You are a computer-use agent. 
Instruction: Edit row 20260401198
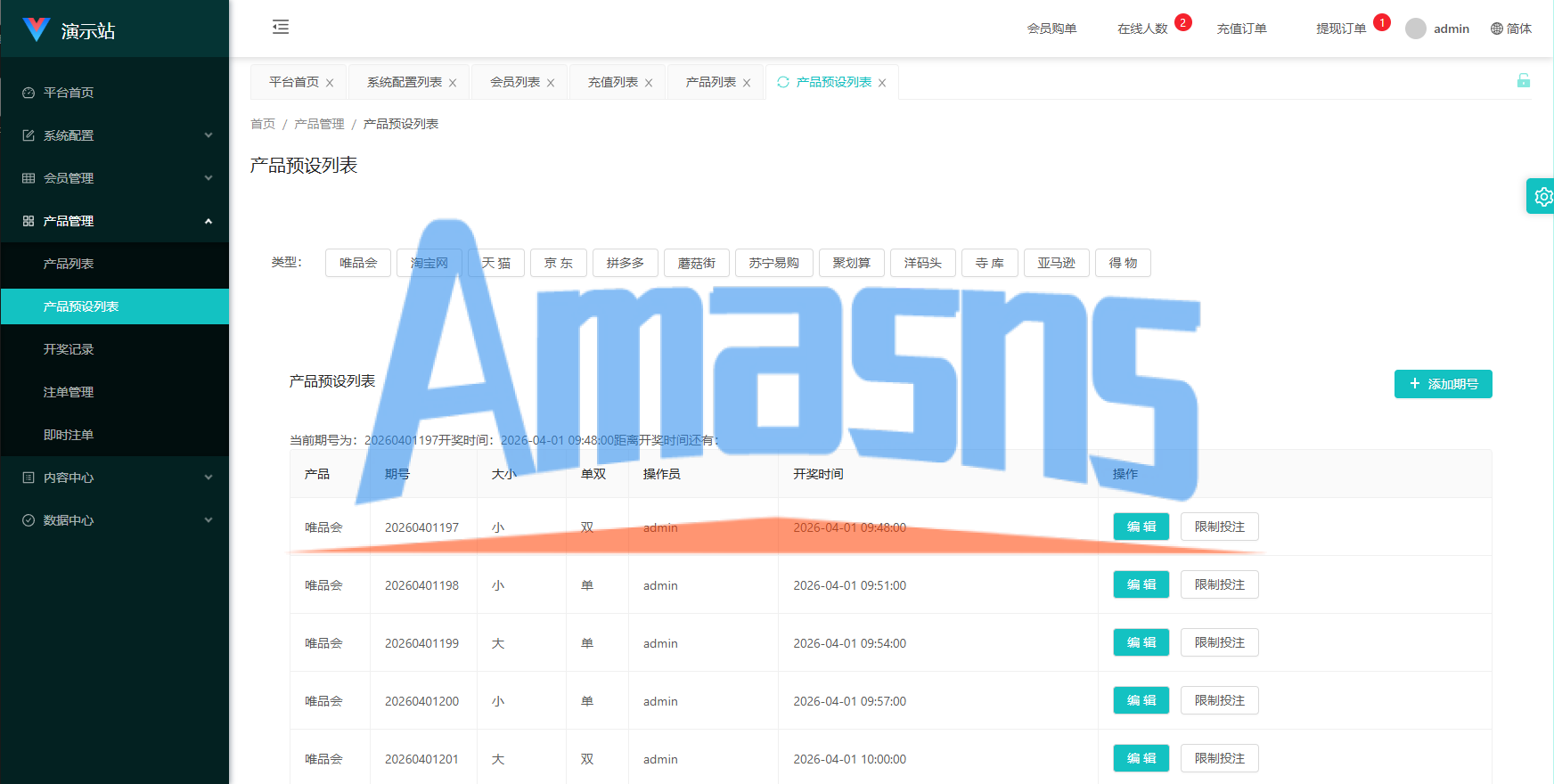(1141, 584)
